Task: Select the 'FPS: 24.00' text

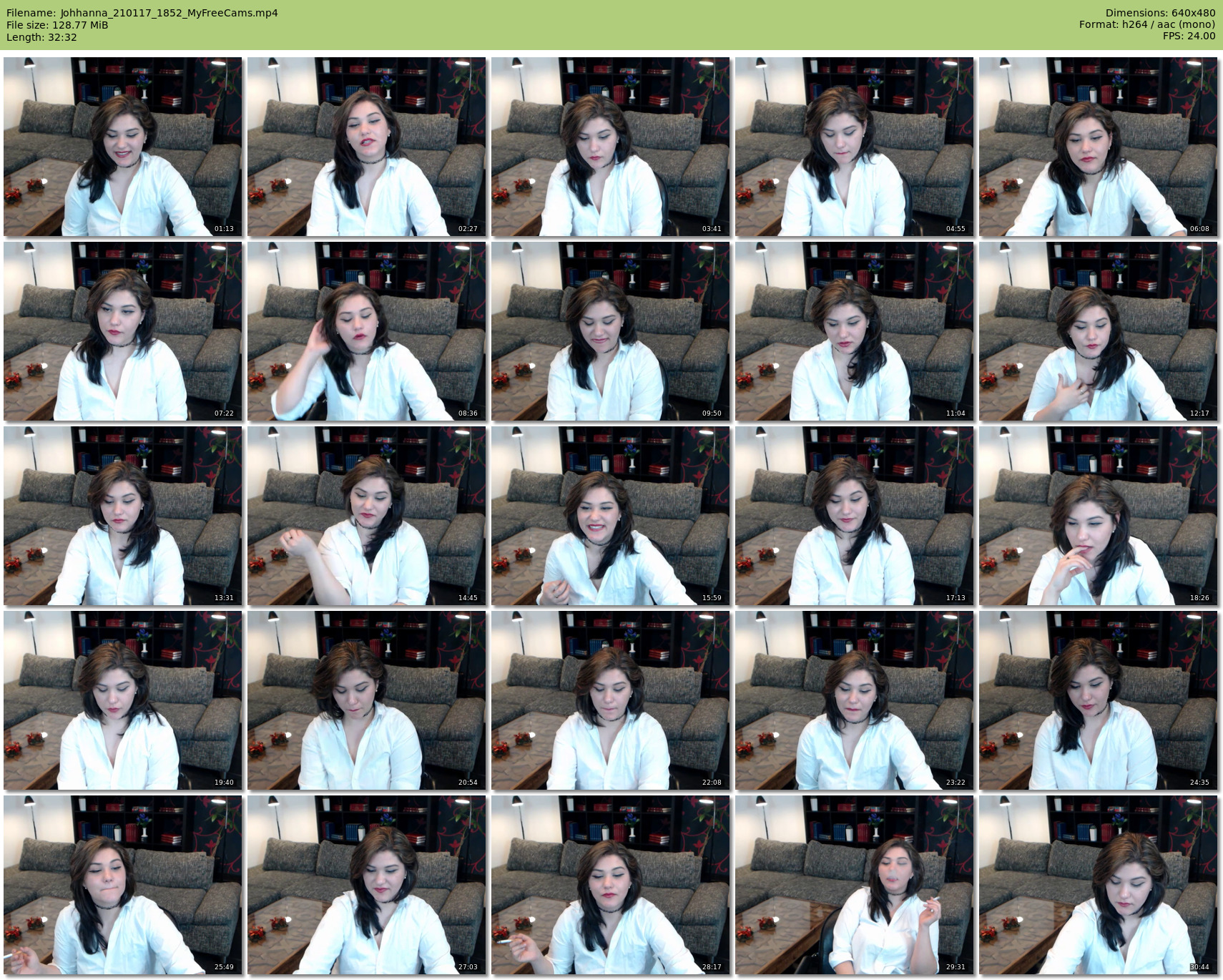Action: (x=1189, y=36)
